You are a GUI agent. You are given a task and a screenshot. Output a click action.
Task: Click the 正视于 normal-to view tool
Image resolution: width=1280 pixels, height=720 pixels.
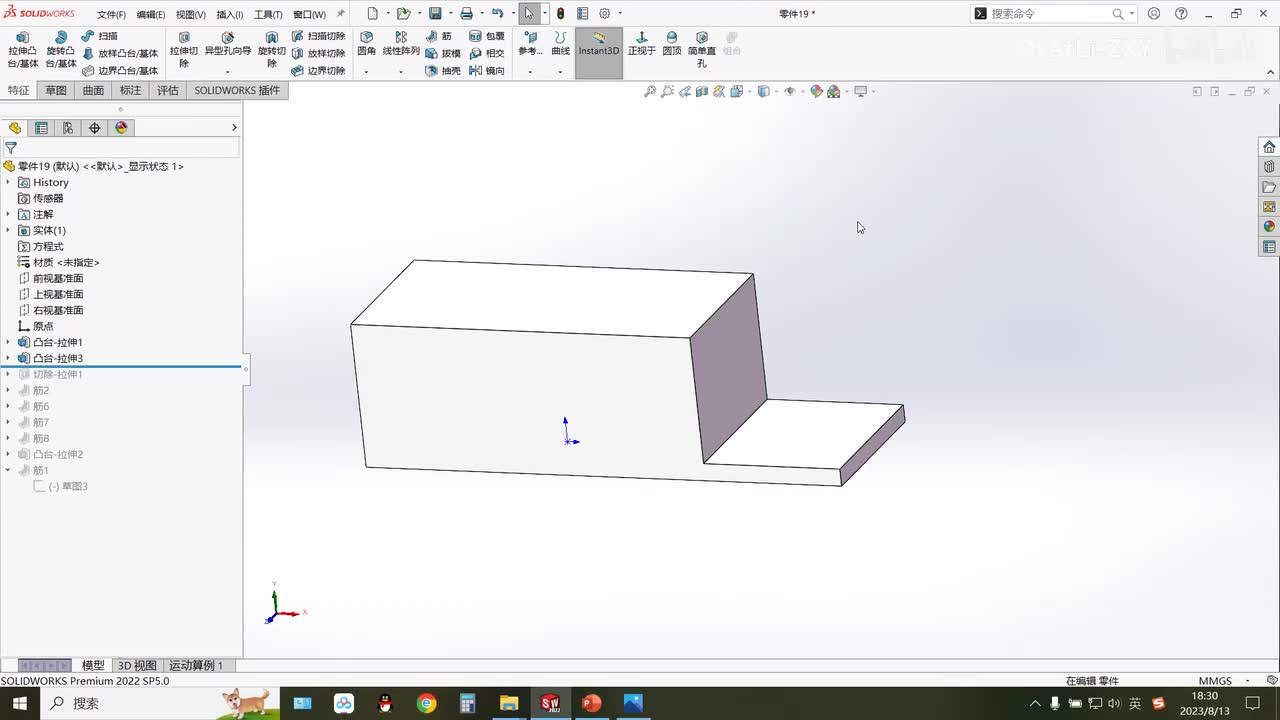pyautogui.click(x=642, y=44)
